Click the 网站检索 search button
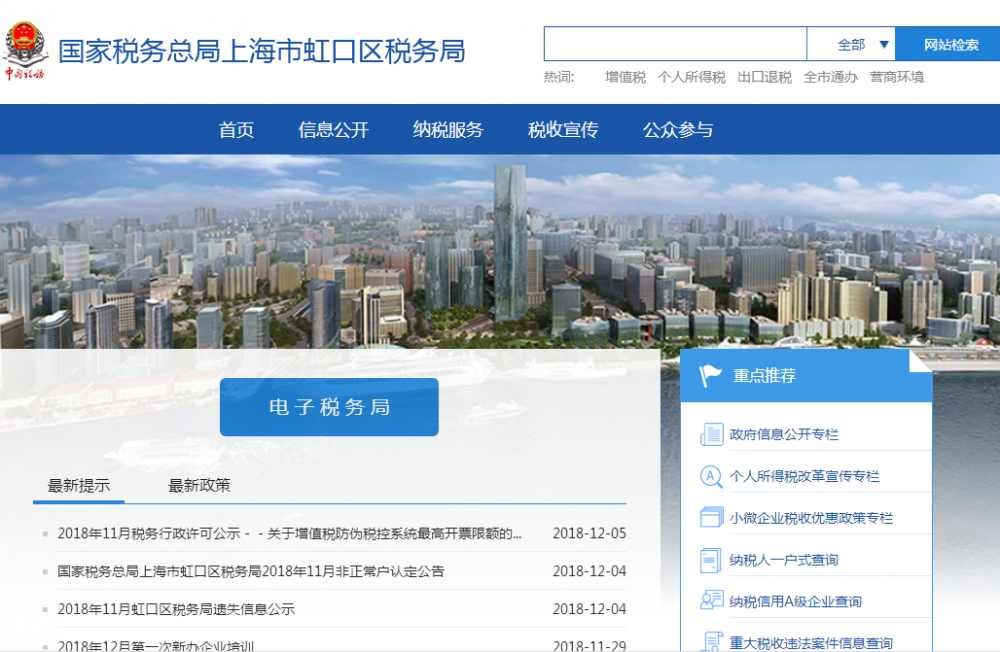 (949, 44)
